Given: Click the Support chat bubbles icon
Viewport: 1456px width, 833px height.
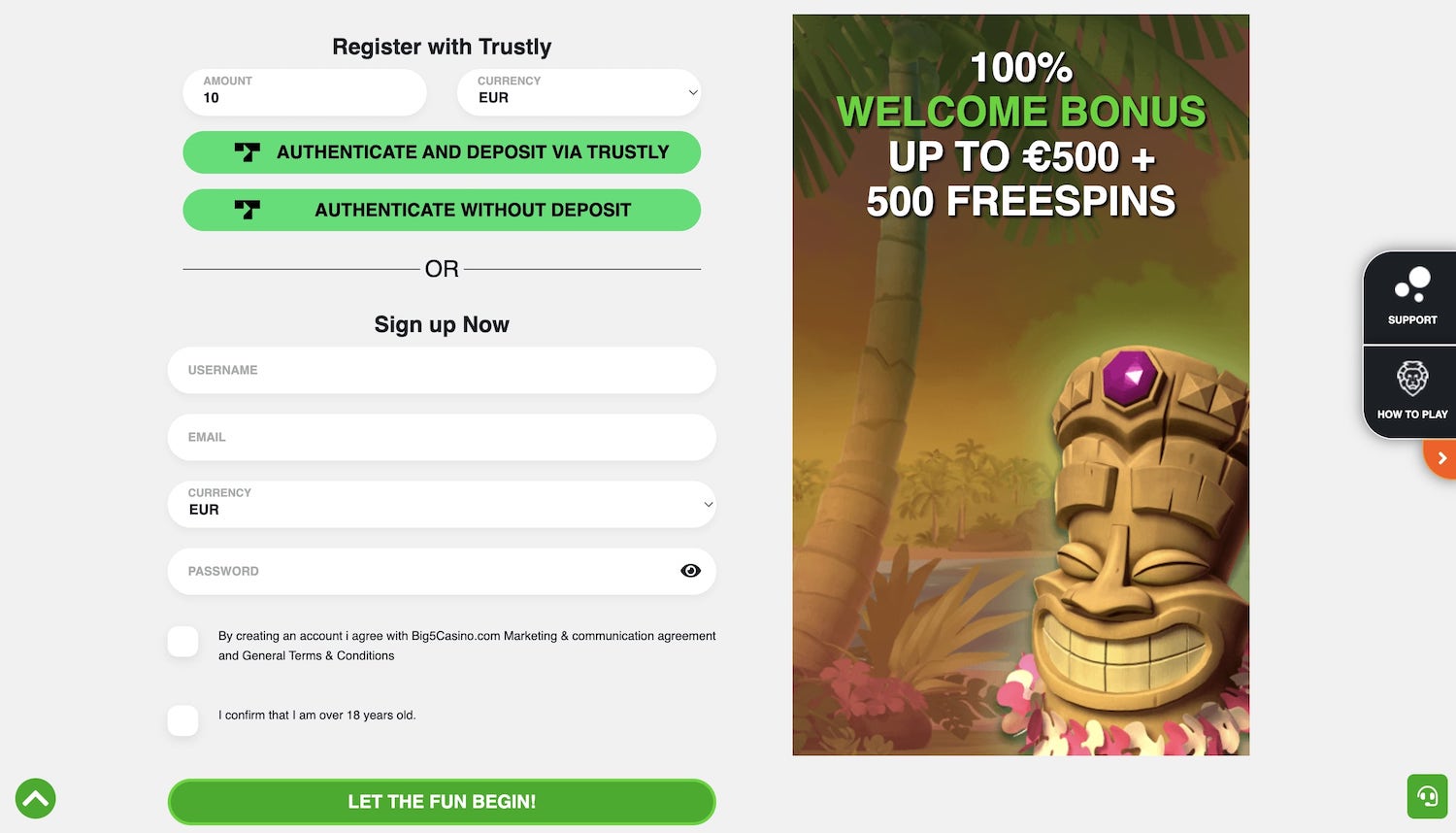Looking at the screenshot, I should [1412, 285].
